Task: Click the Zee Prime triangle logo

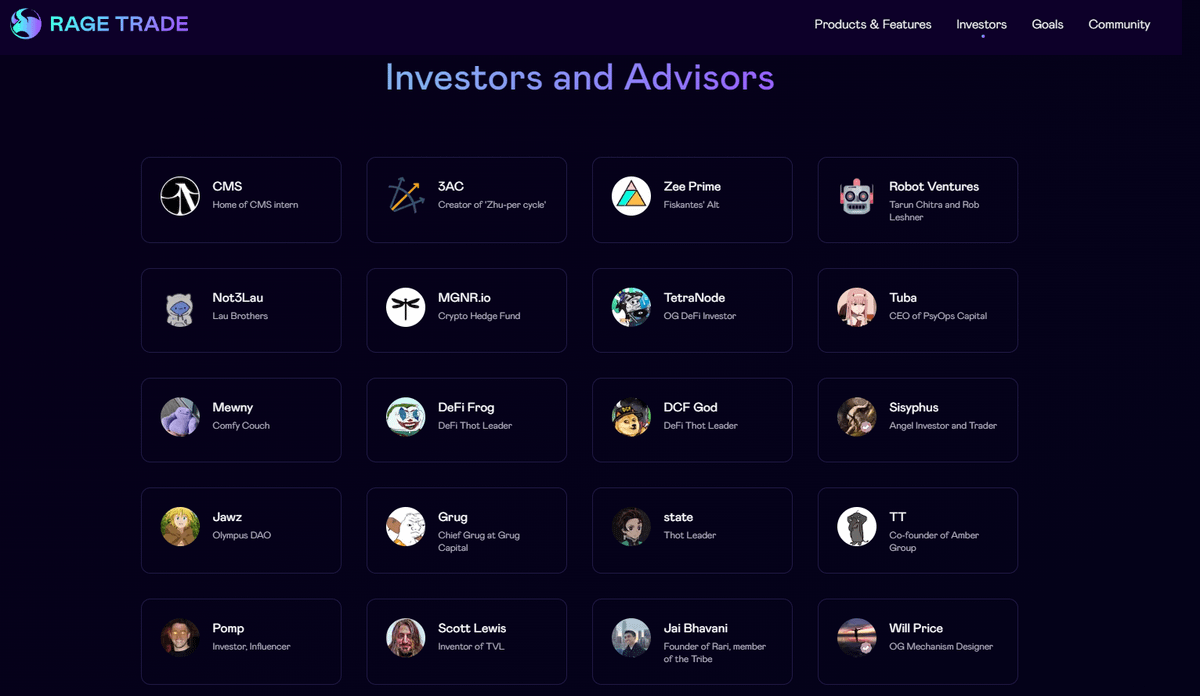Action: [x=631, y=196]
